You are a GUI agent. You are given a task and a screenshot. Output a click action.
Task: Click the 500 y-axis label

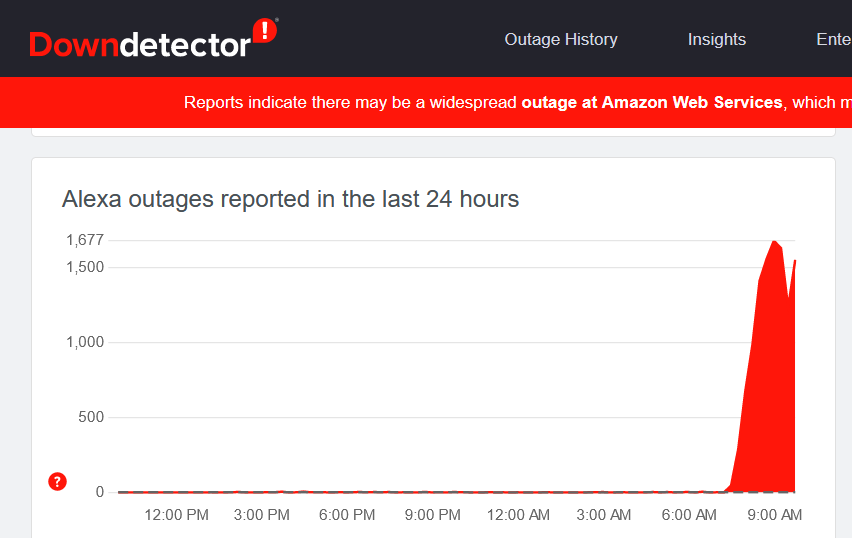(91, 417)
